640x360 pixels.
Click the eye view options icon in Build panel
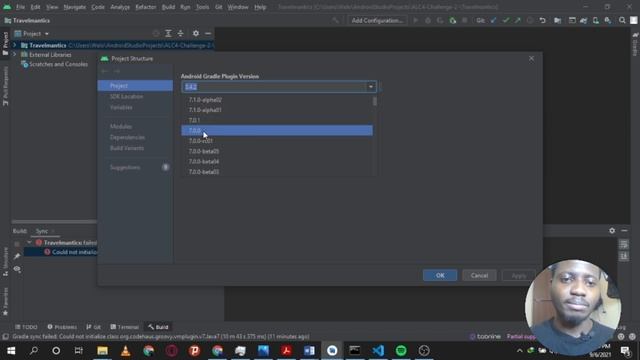tap(17, 269)
